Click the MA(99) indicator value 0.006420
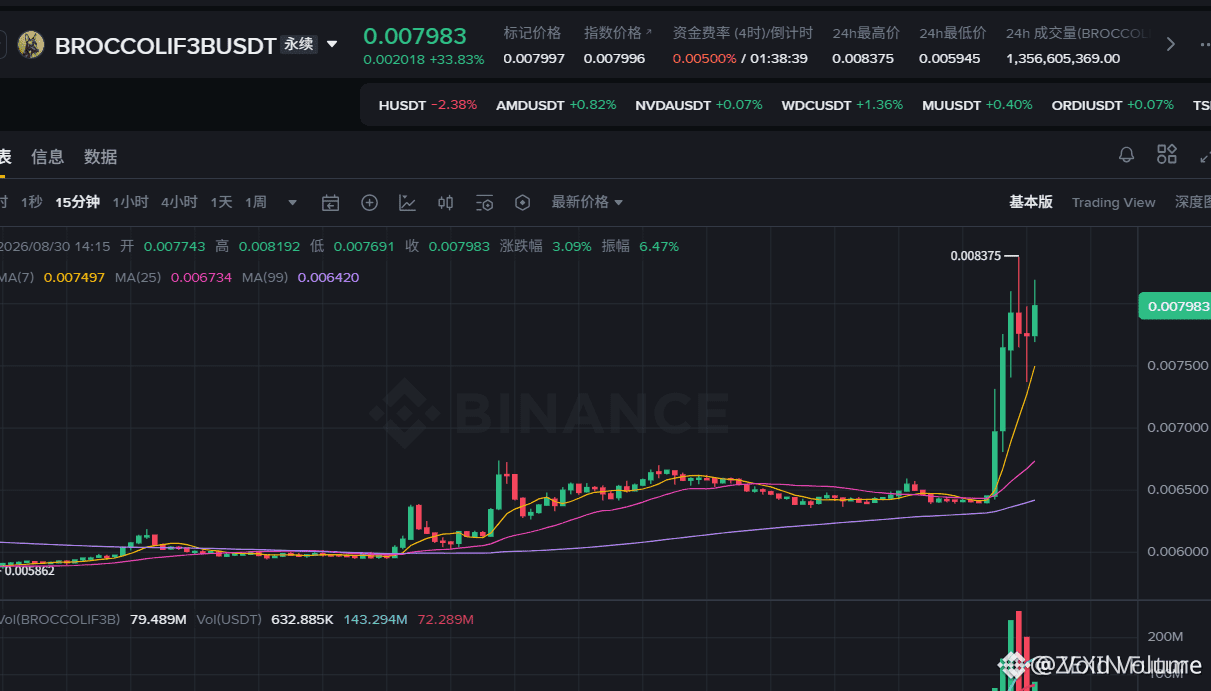 [328, 277]
